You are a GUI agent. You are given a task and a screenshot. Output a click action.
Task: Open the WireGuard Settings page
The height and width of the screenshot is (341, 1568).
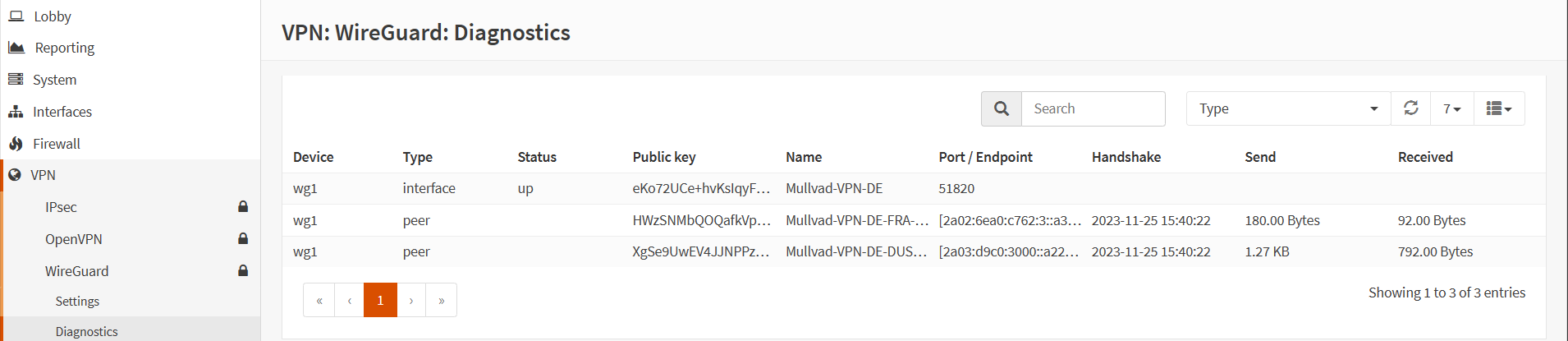[77, 302]
